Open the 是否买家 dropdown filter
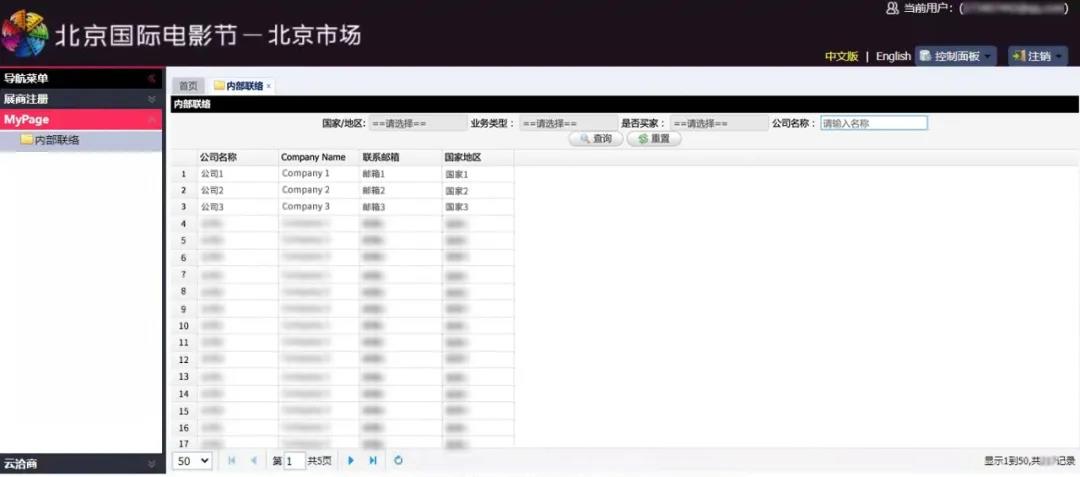Screen dimensions: 1080x477 click(x=717, y=124)
